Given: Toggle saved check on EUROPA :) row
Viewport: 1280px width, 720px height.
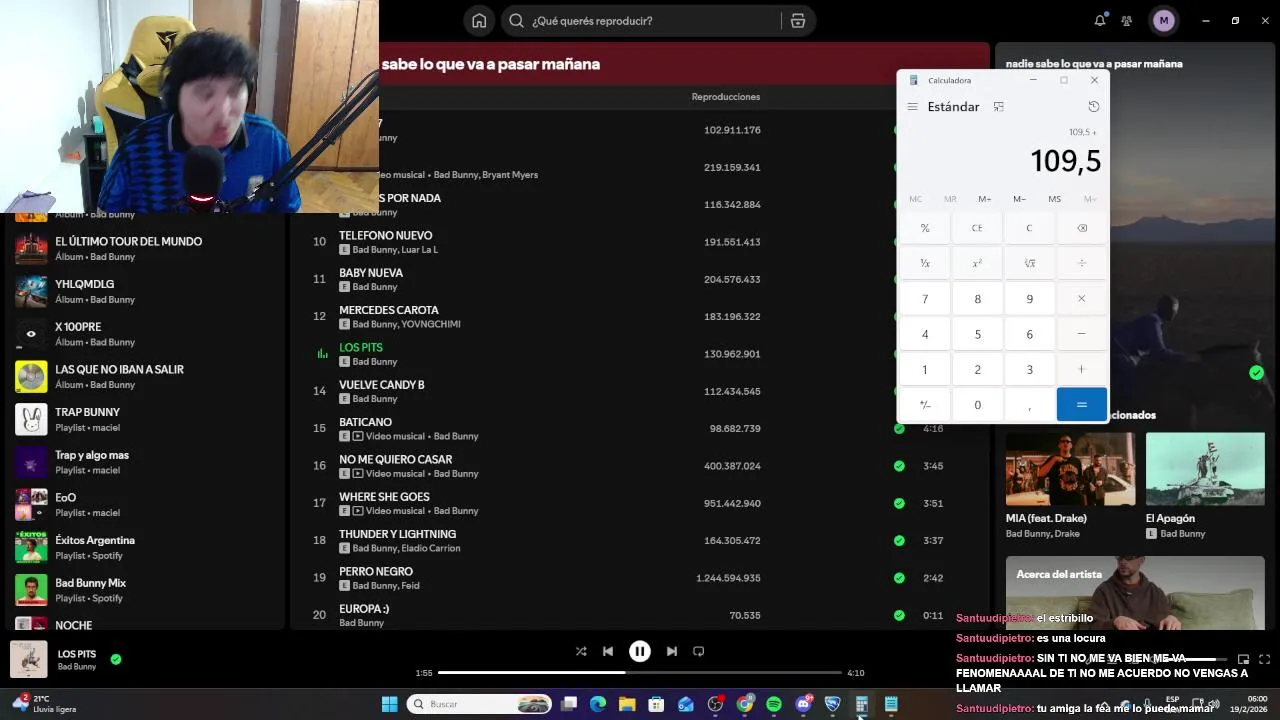Looking at the screenshot, I should 899,615.
